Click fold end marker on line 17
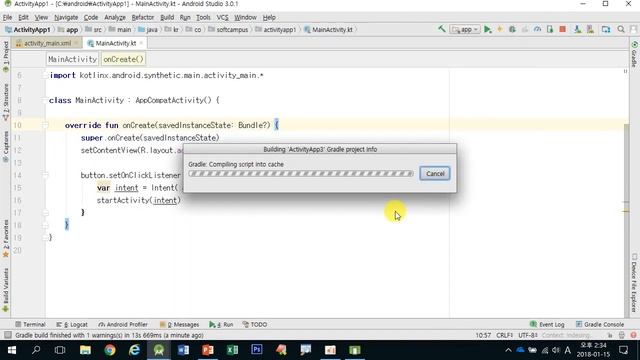The width and height of the screenshot is (640, 360). pyautogui.click(x=45, y=213)
